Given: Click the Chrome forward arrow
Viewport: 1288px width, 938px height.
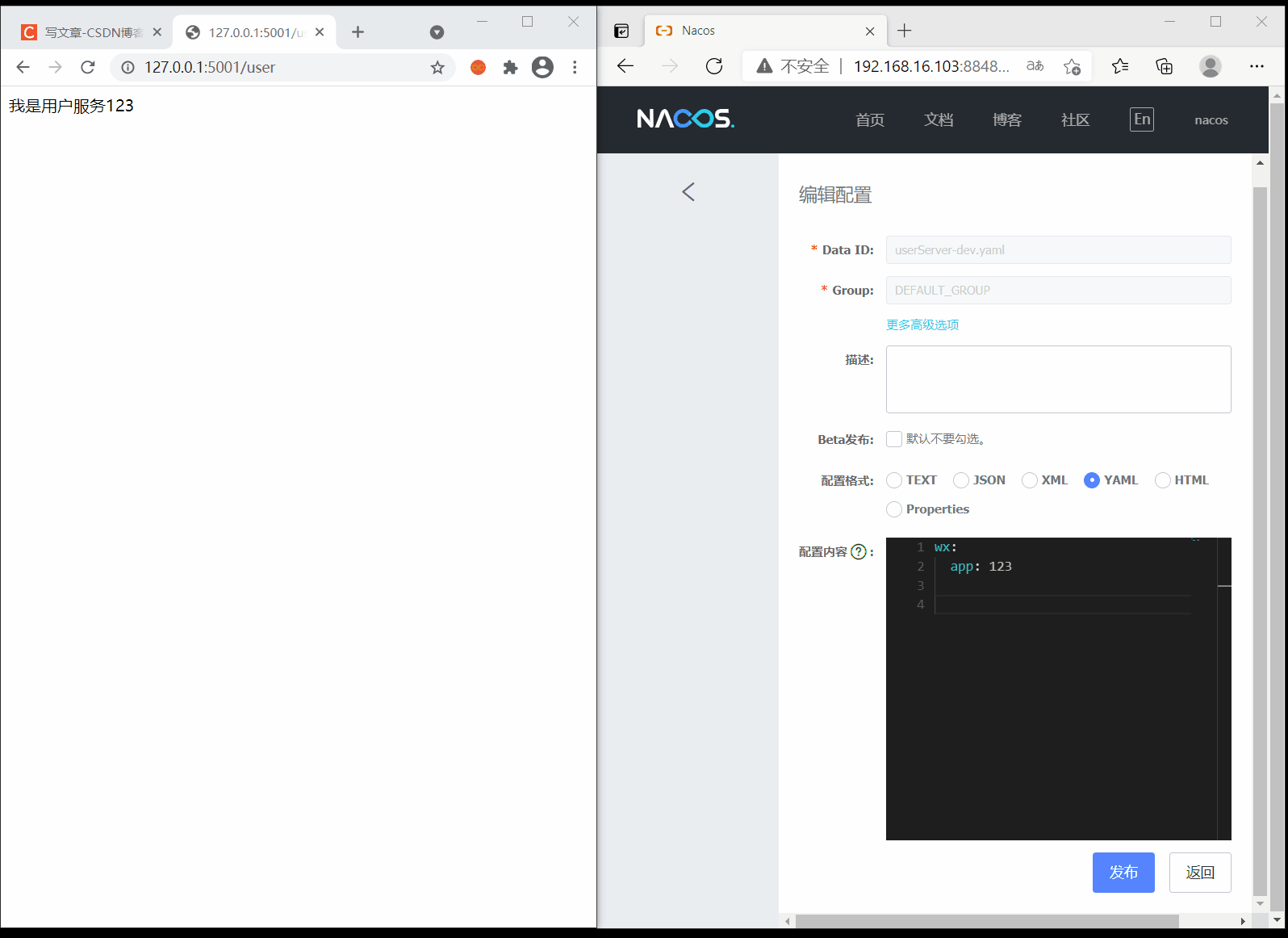Looking at the screenshot, I should tap(55, 67).
